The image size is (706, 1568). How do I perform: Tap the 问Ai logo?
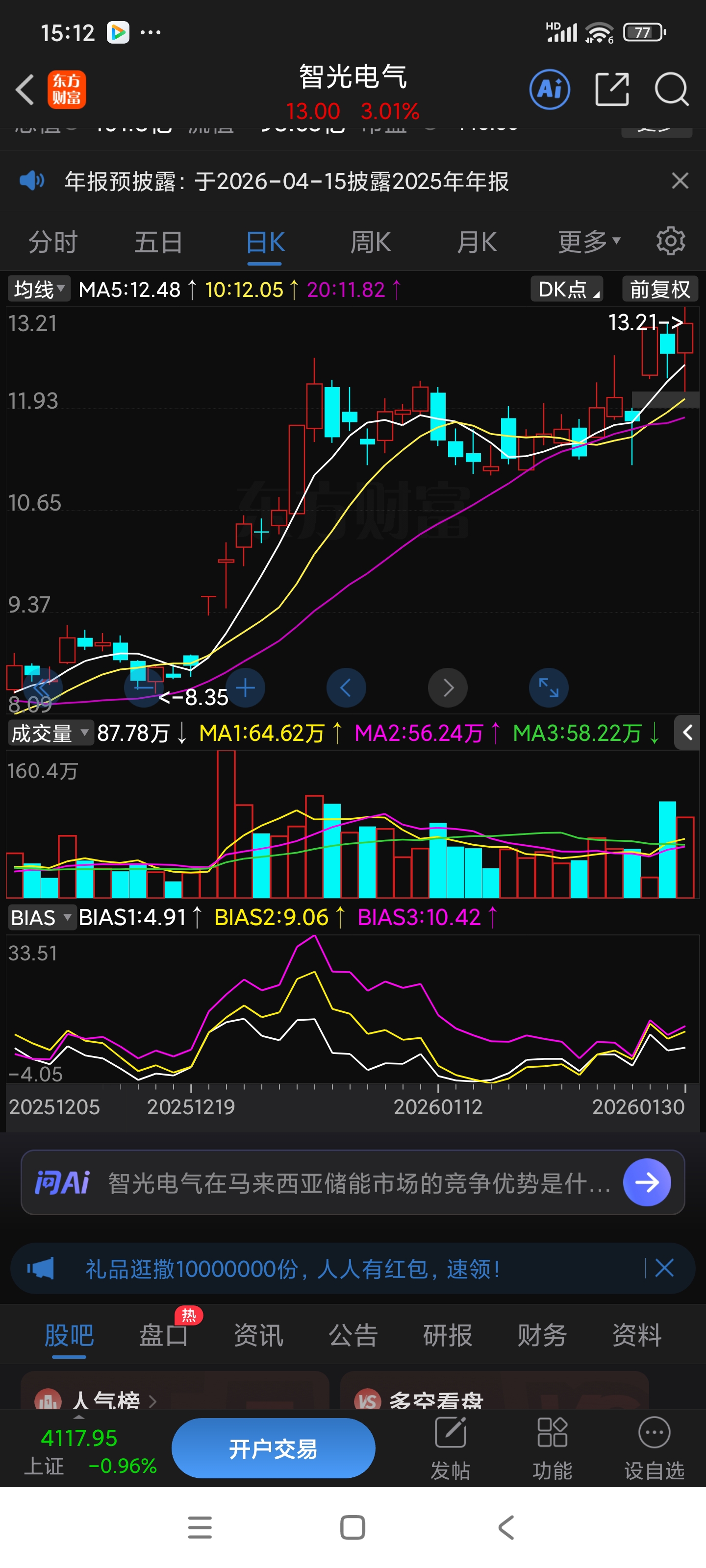pos(62,1182)
